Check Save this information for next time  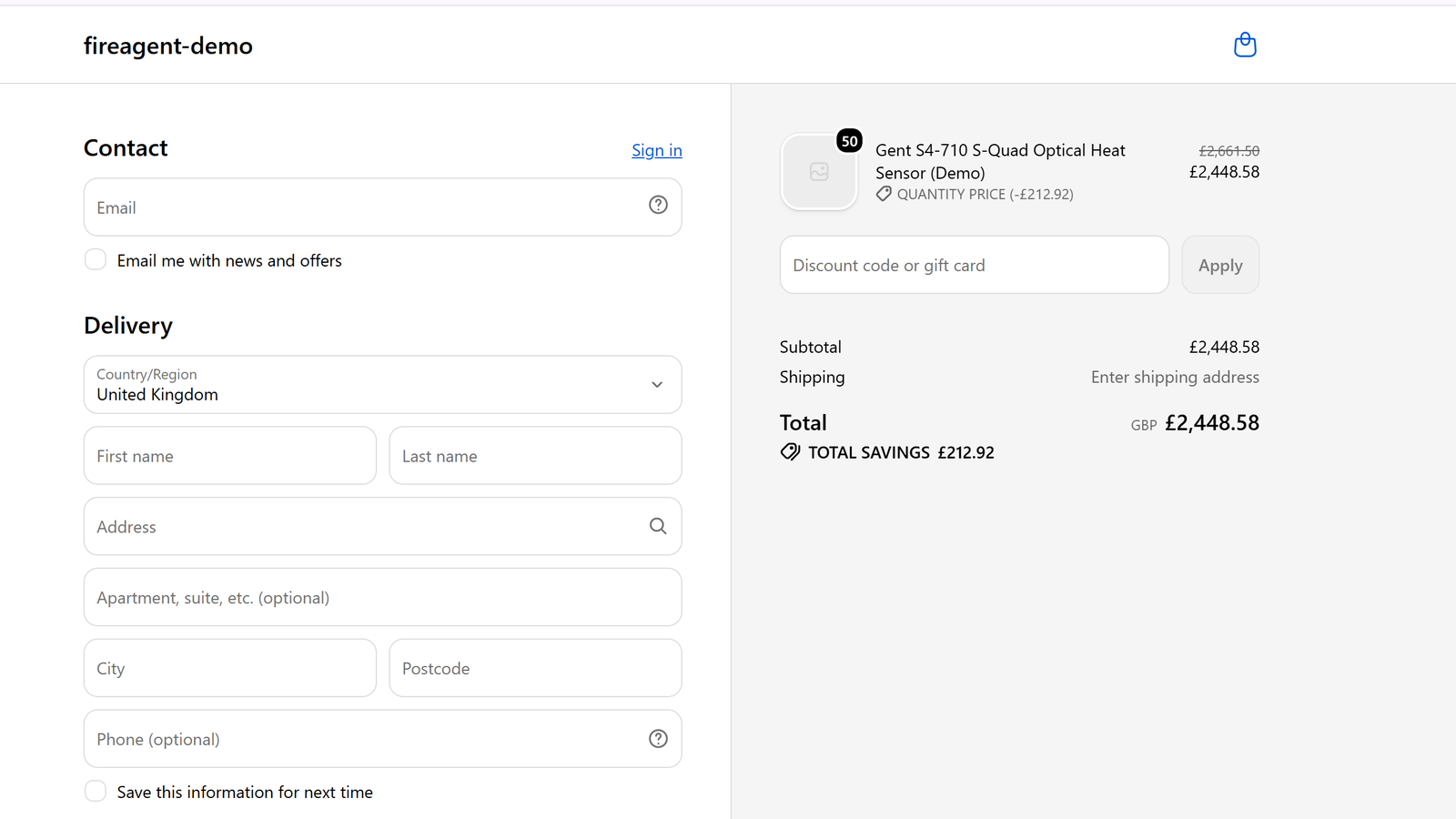pos(96,791)
